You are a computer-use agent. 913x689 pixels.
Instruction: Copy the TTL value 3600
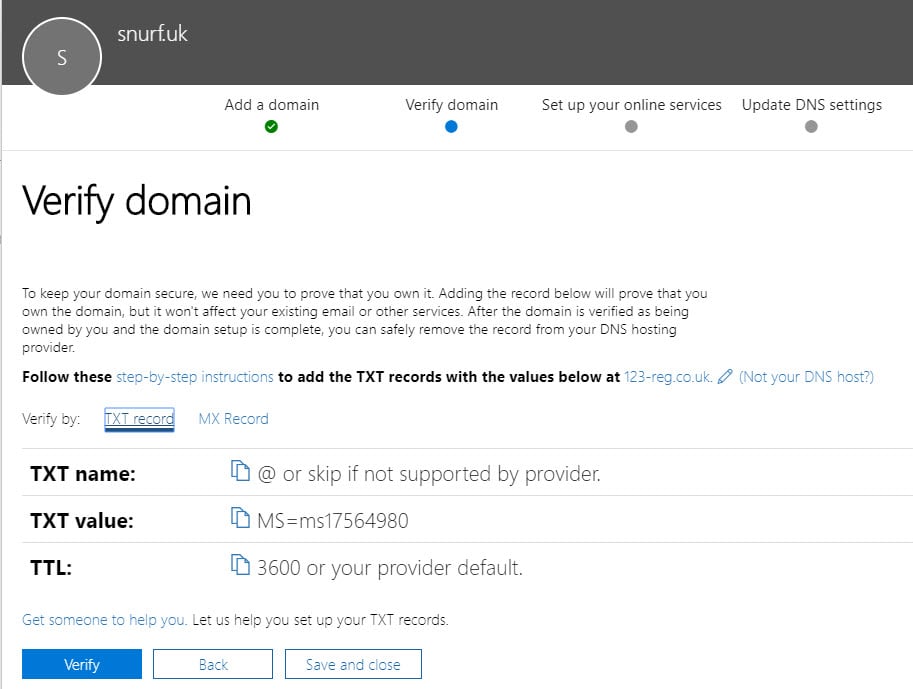pyautogui.click(x=241, y=566)
